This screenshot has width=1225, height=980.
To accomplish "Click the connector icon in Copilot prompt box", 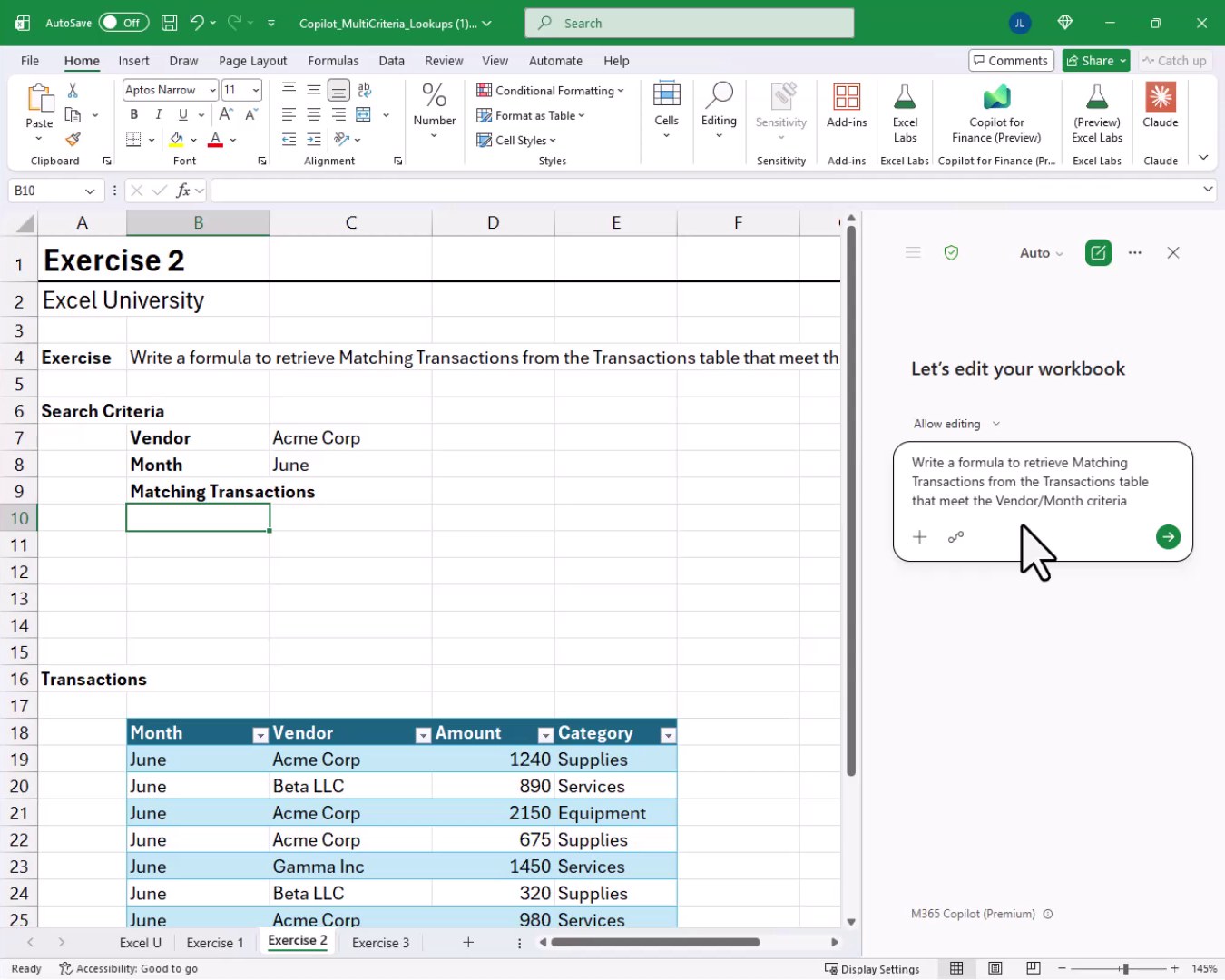I will click(x=955, y=537).
